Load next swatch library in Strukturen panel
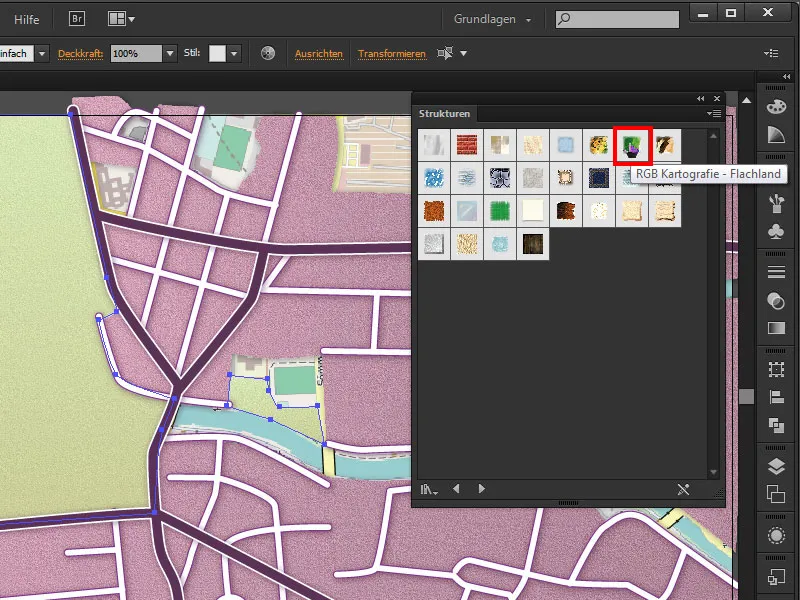The height and width of the screenshot is (600, 800). coord(481,489)
